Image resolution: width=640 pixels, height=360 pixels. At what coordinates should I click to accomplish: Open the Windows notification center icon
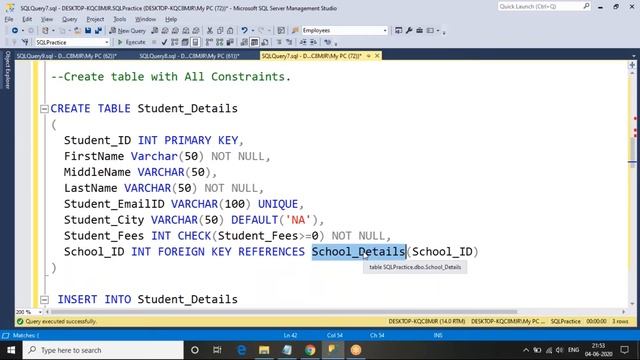624,350
